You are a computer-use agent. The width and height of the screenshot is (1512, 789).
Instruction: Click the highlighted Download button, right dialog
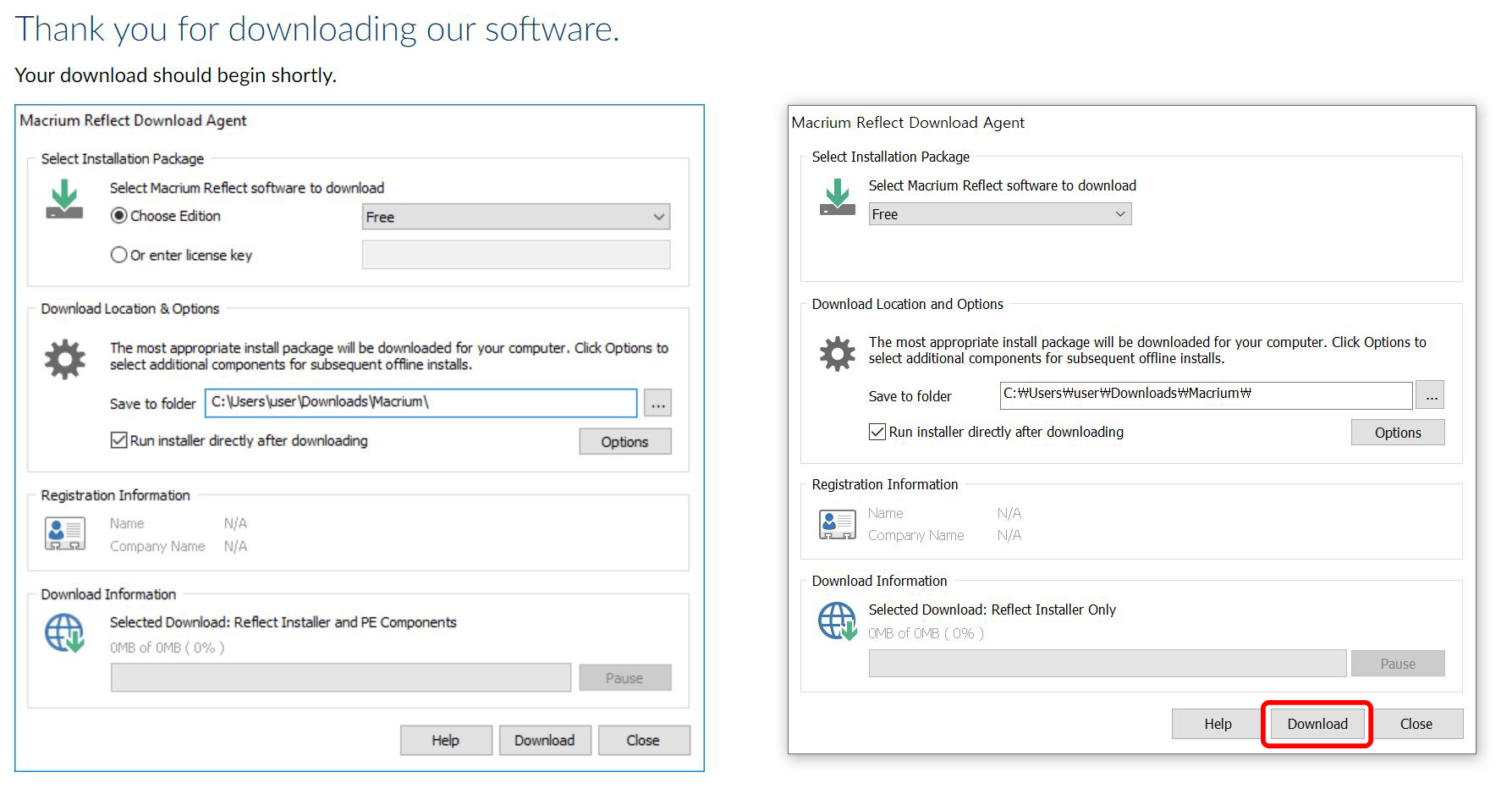(x=1317, y=724)
